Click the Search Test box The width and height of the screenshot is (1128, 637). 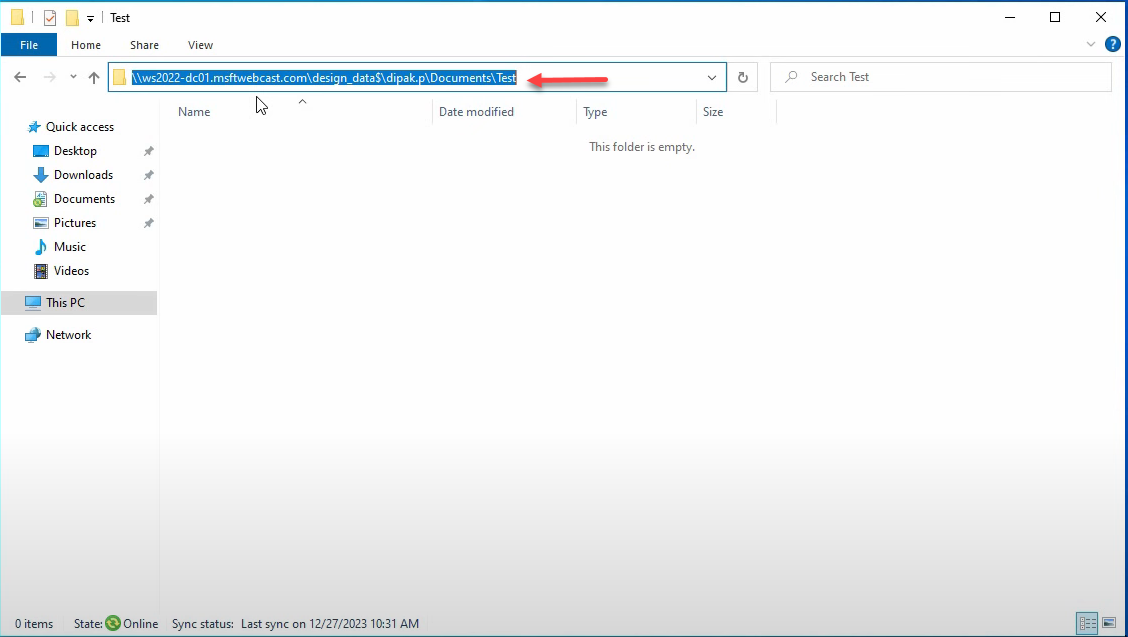pos(940,77)
